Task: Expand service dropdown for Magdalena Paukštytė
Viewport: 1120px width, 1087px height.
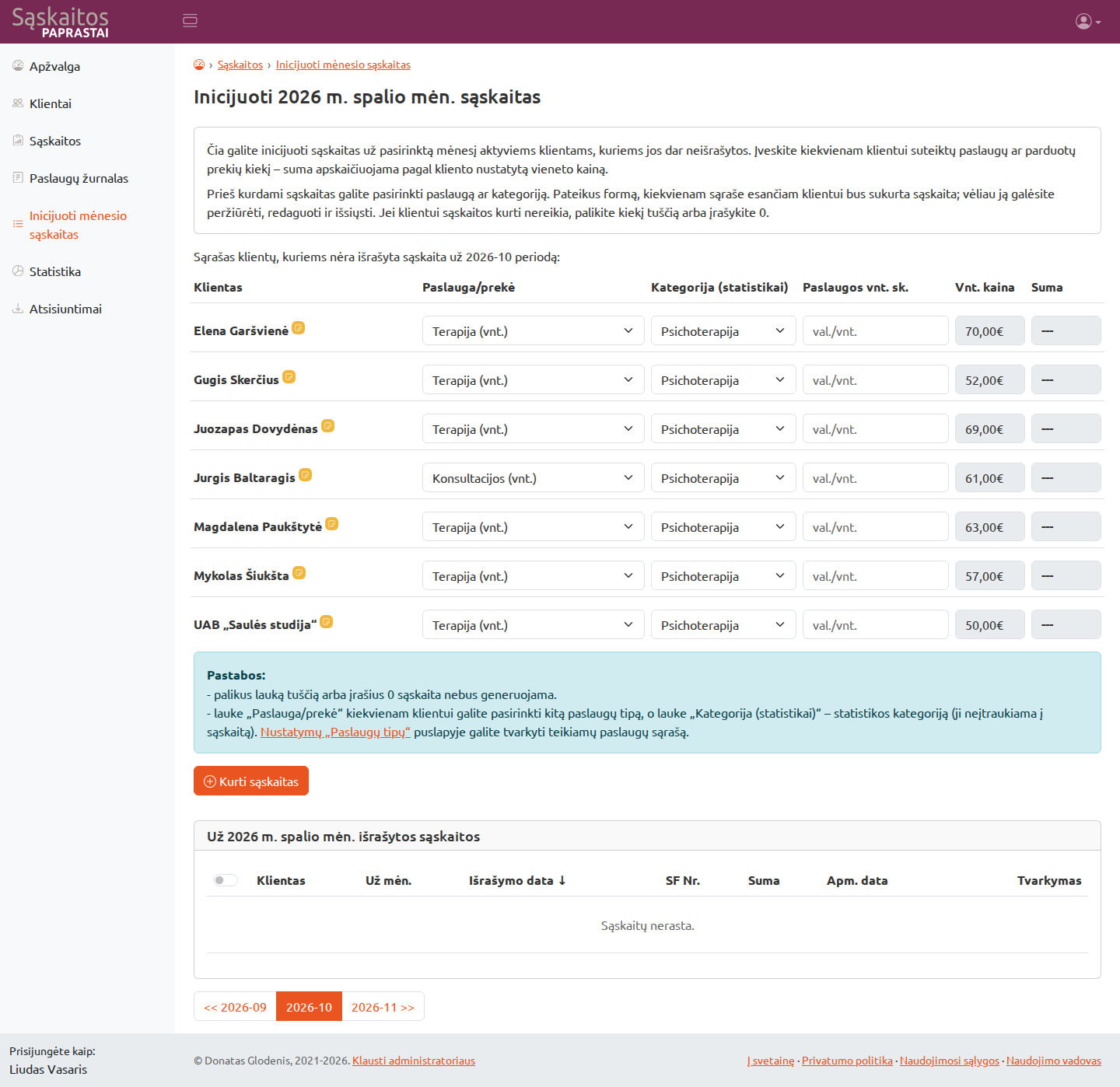Action: (x=534, y=527)
